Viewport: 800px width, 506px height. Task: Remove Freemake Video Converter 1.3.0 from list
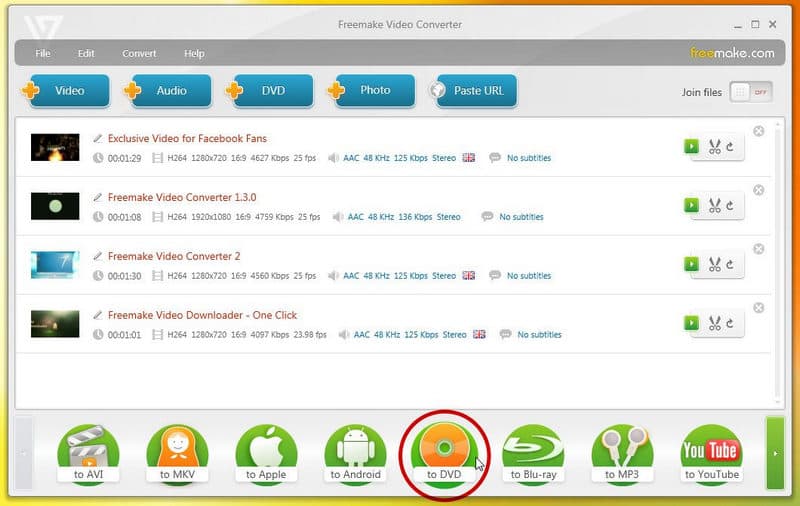pyautogui.click(x=758, y=190)
